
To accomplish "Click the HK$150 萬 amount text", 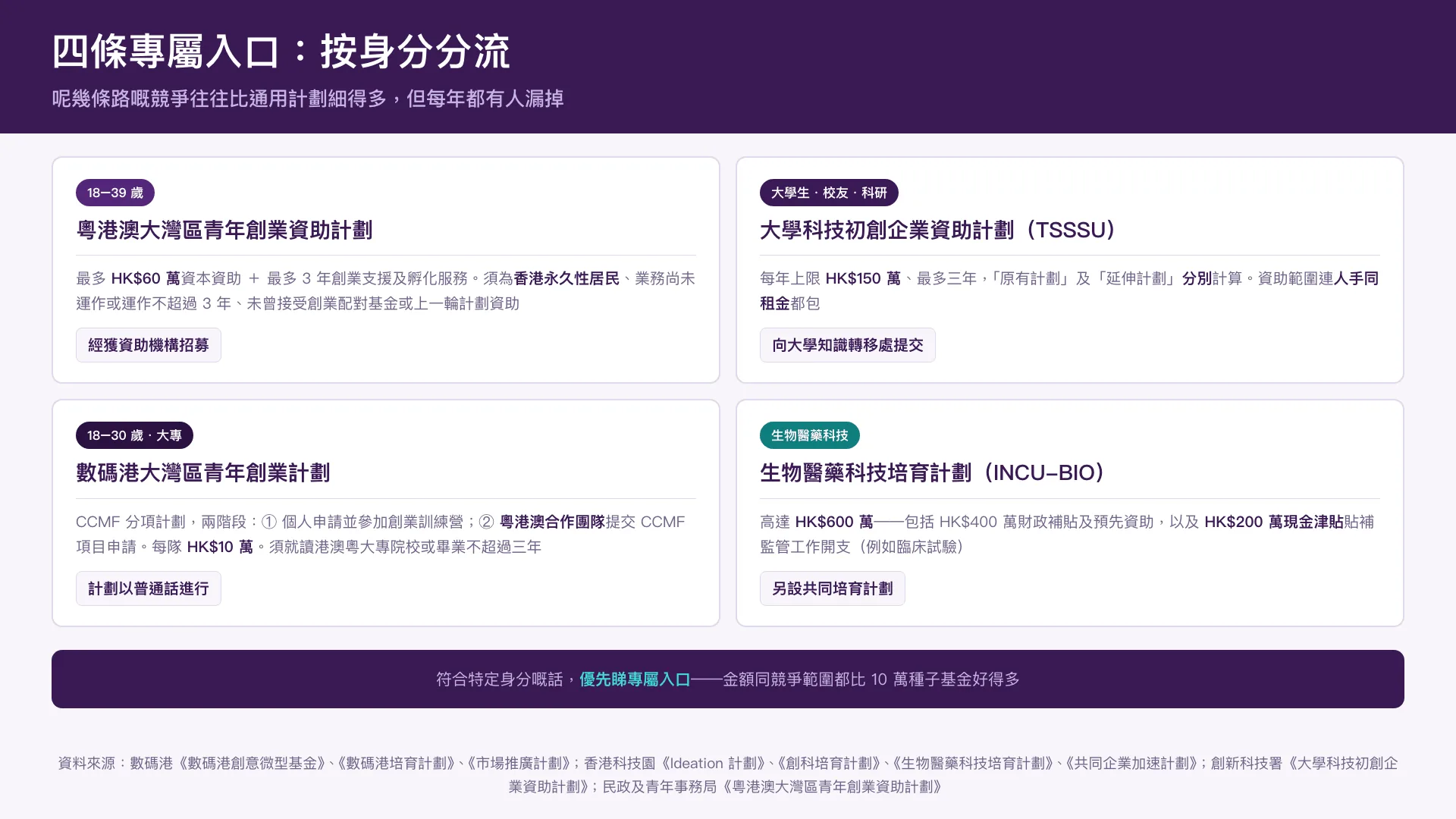I will (863, 278).
